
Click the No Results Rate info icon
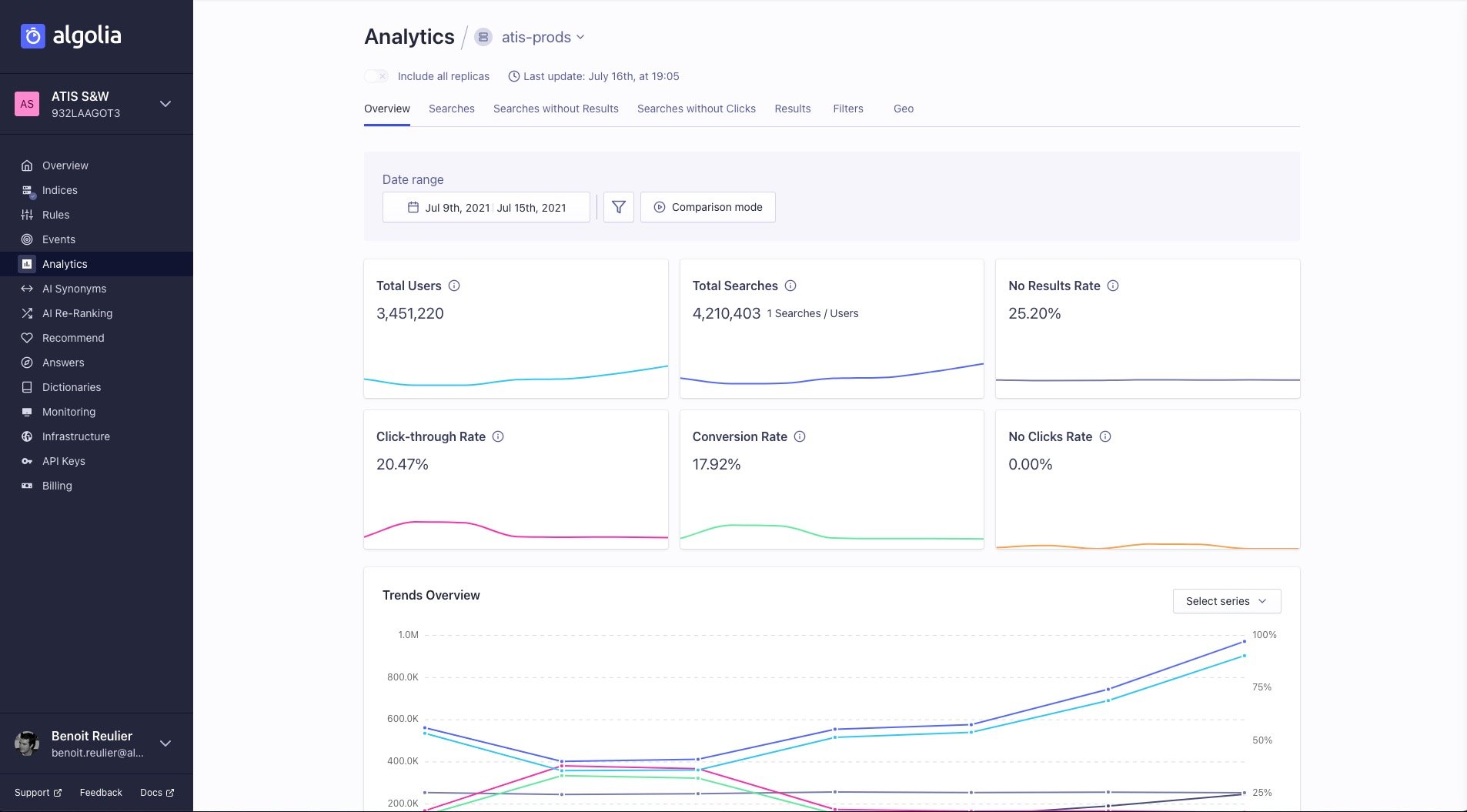tap(1114, 286)
